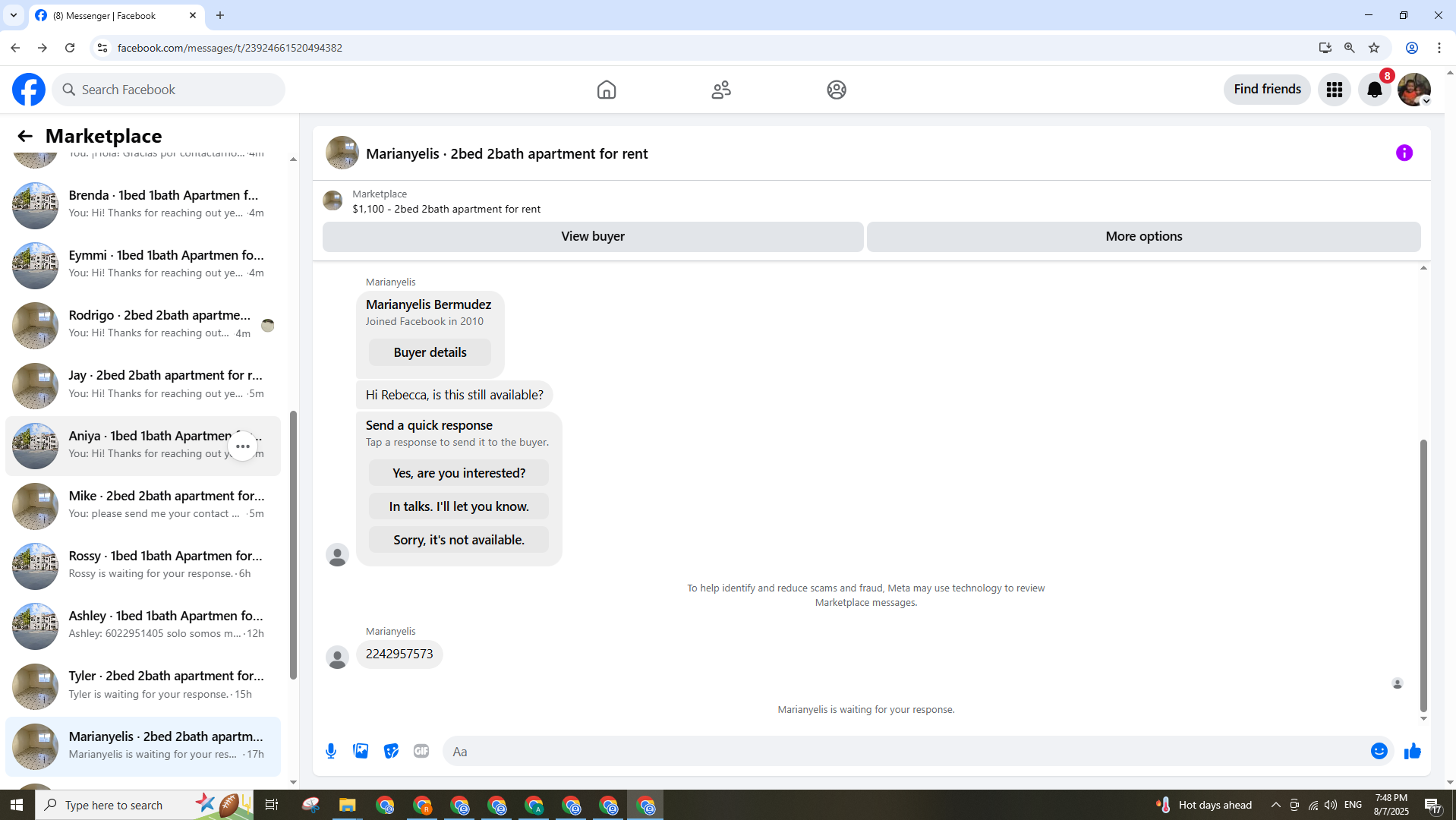
Task: Click the View buyer button
Action: (593, 236)
